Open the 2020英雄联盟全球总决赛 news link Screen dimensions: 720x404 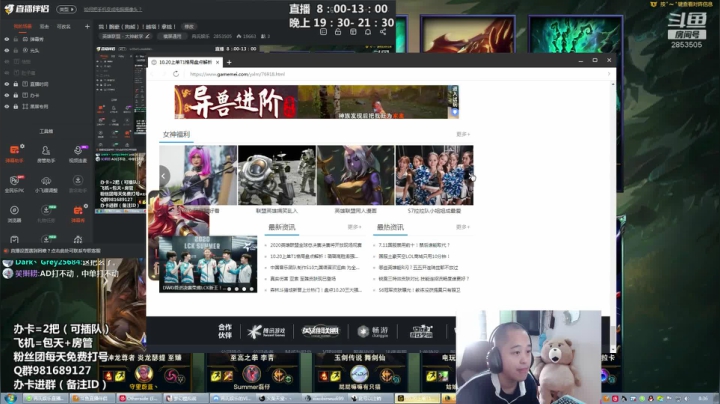[x=316, y=245]
